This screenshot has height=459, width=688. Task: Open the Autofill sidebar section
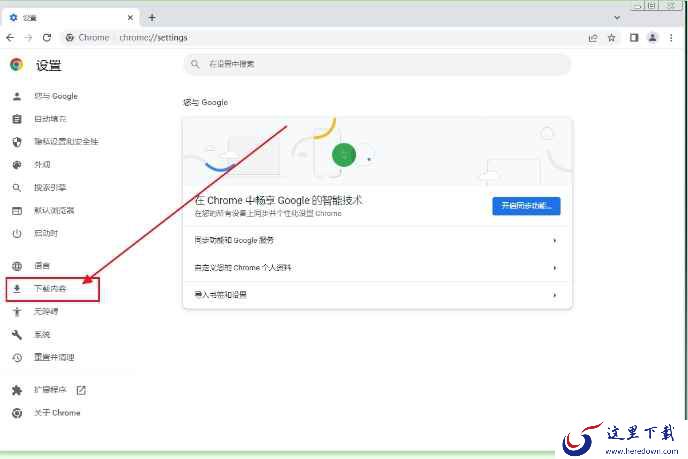coord(50,119)
